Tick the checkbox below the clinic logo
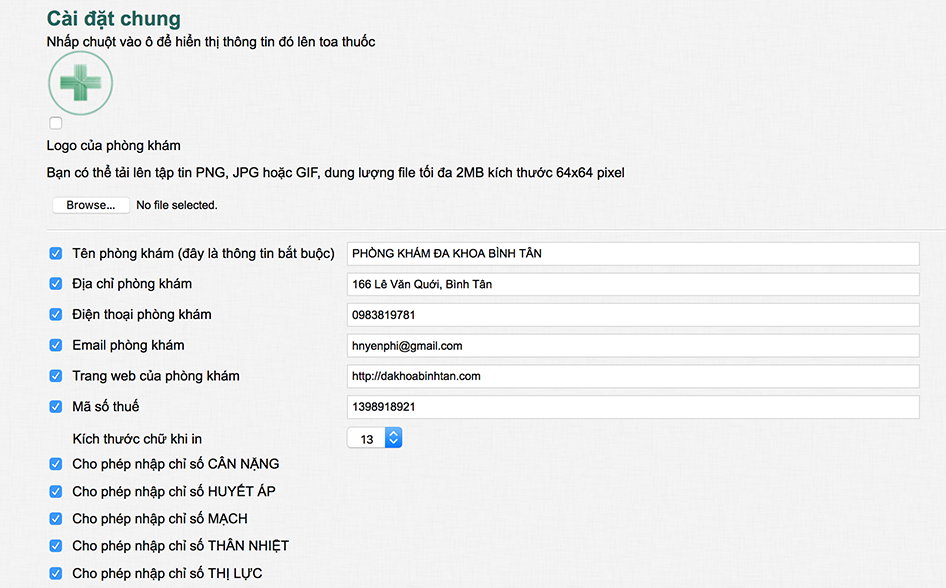Screen dimensions: 946x588 point(56,123)
